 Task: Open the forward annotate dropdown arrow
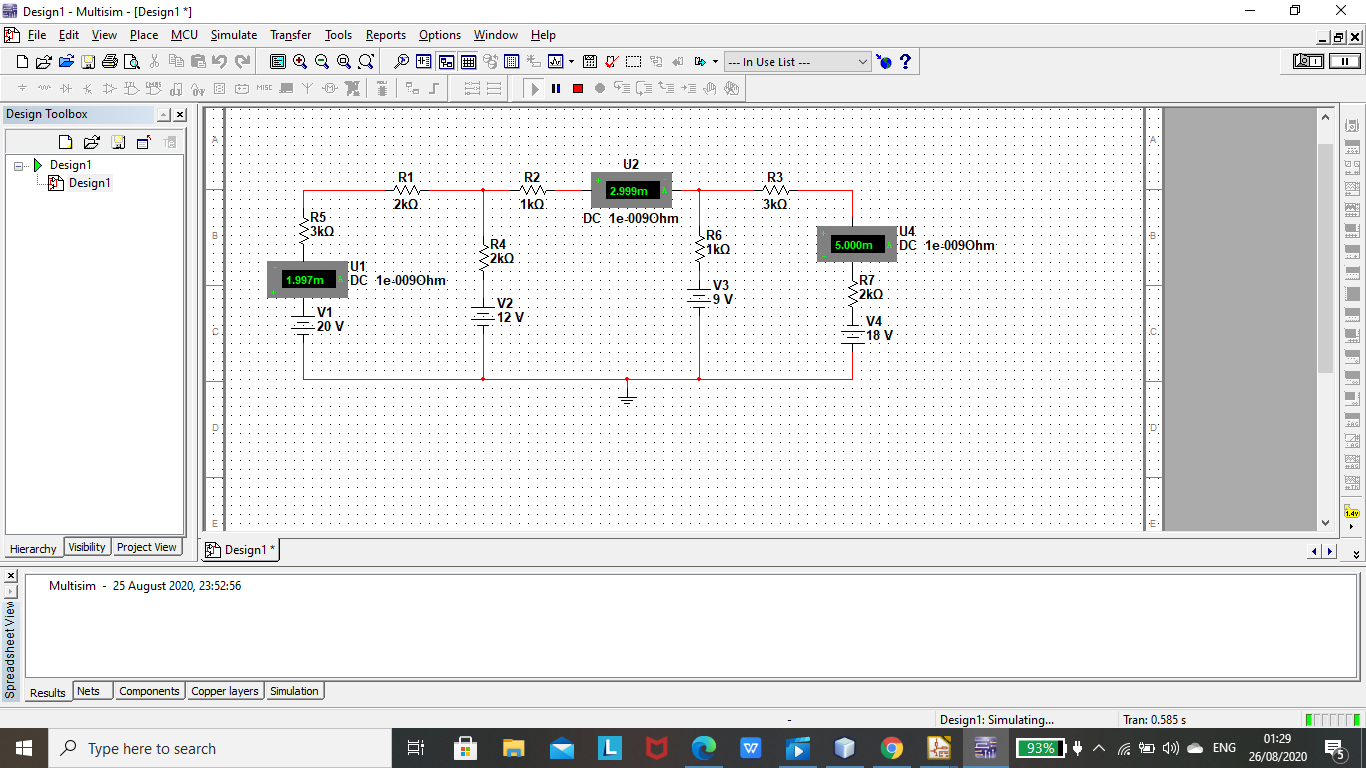coord(715,62)
